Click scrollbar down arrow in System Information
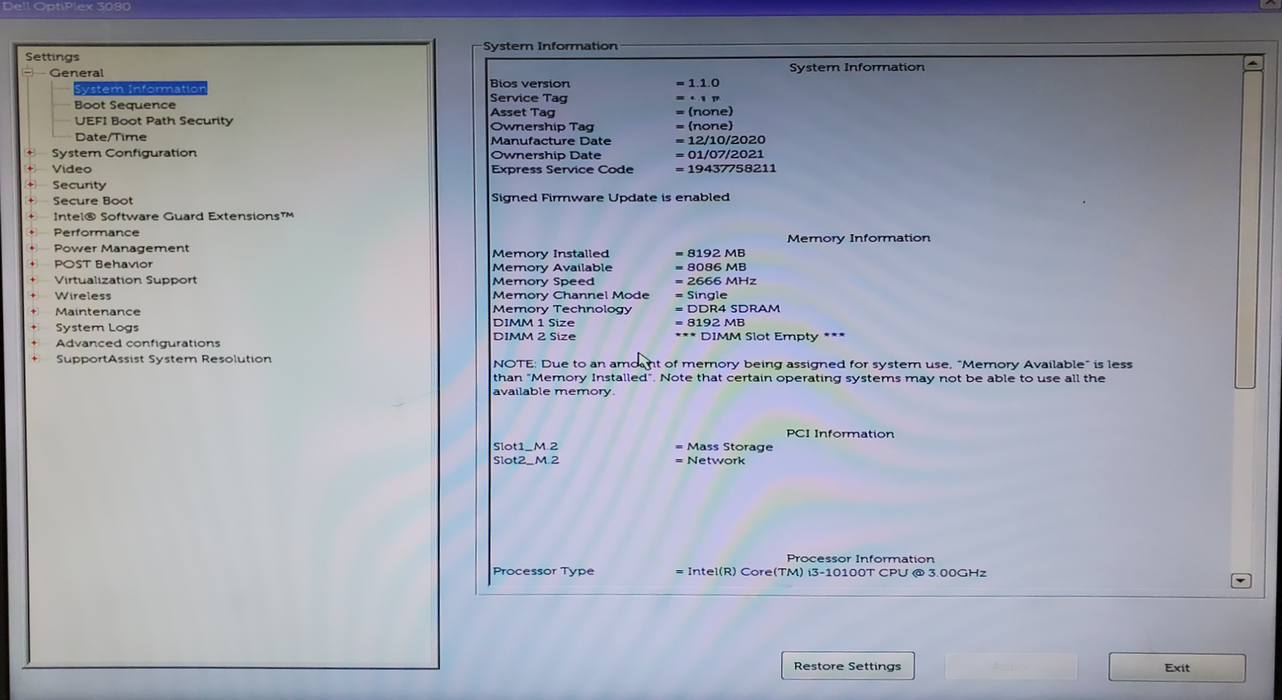The image size is (1282, 700). click(1242, 580)
